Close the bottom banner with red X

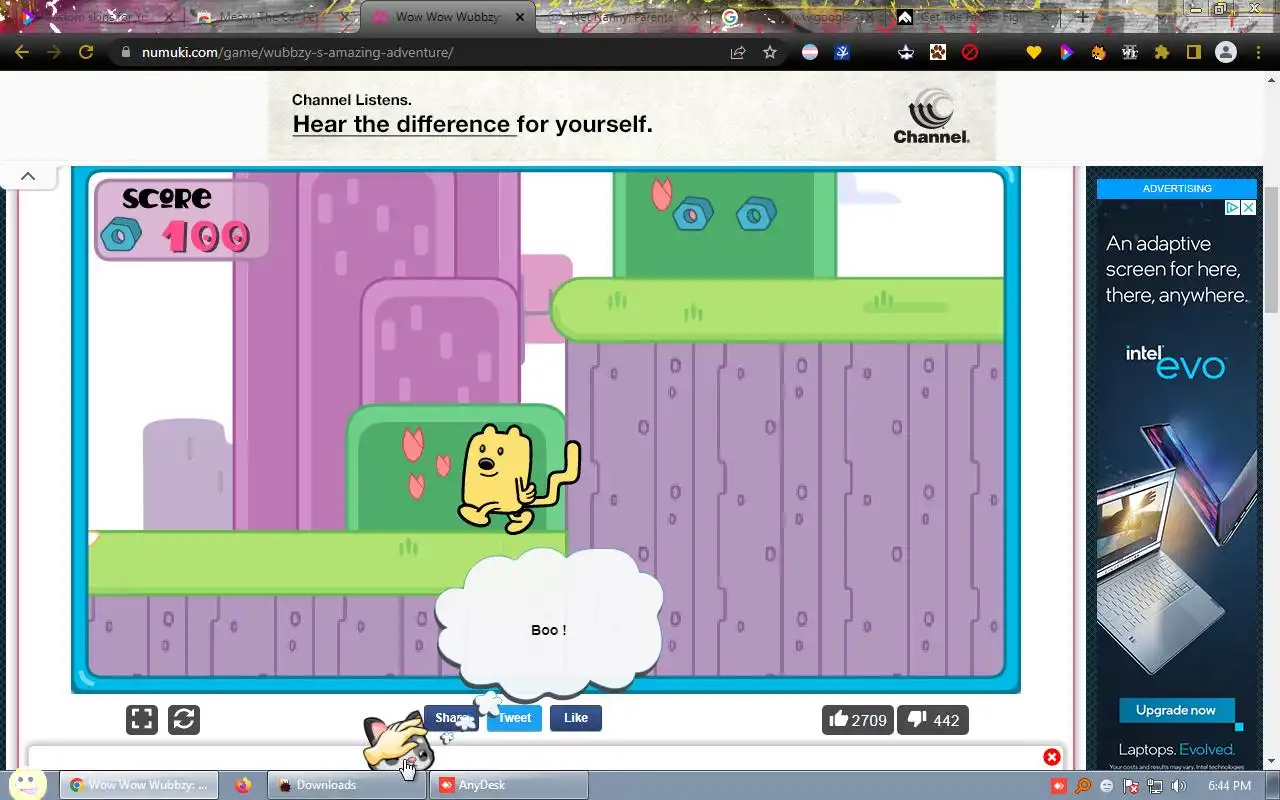(x=1052, y=757)
